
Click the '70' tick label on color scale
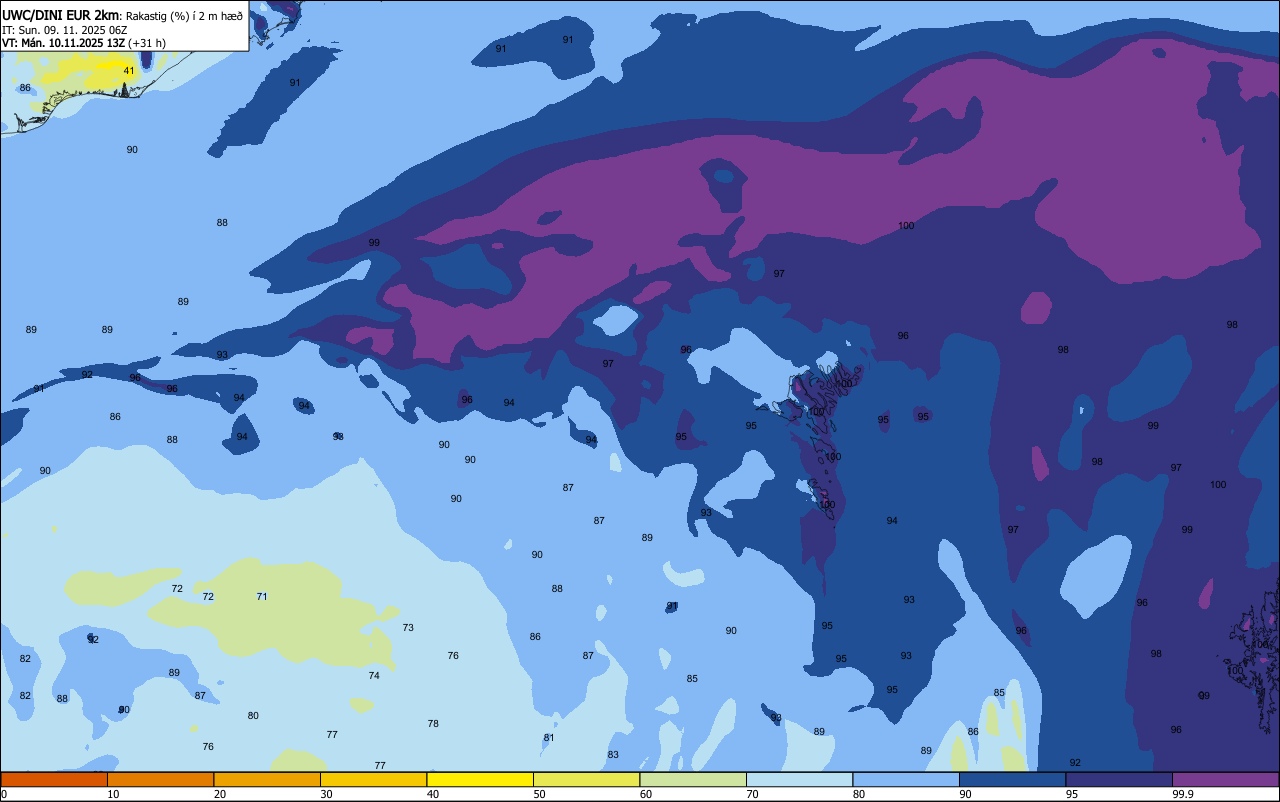(752, 794)
